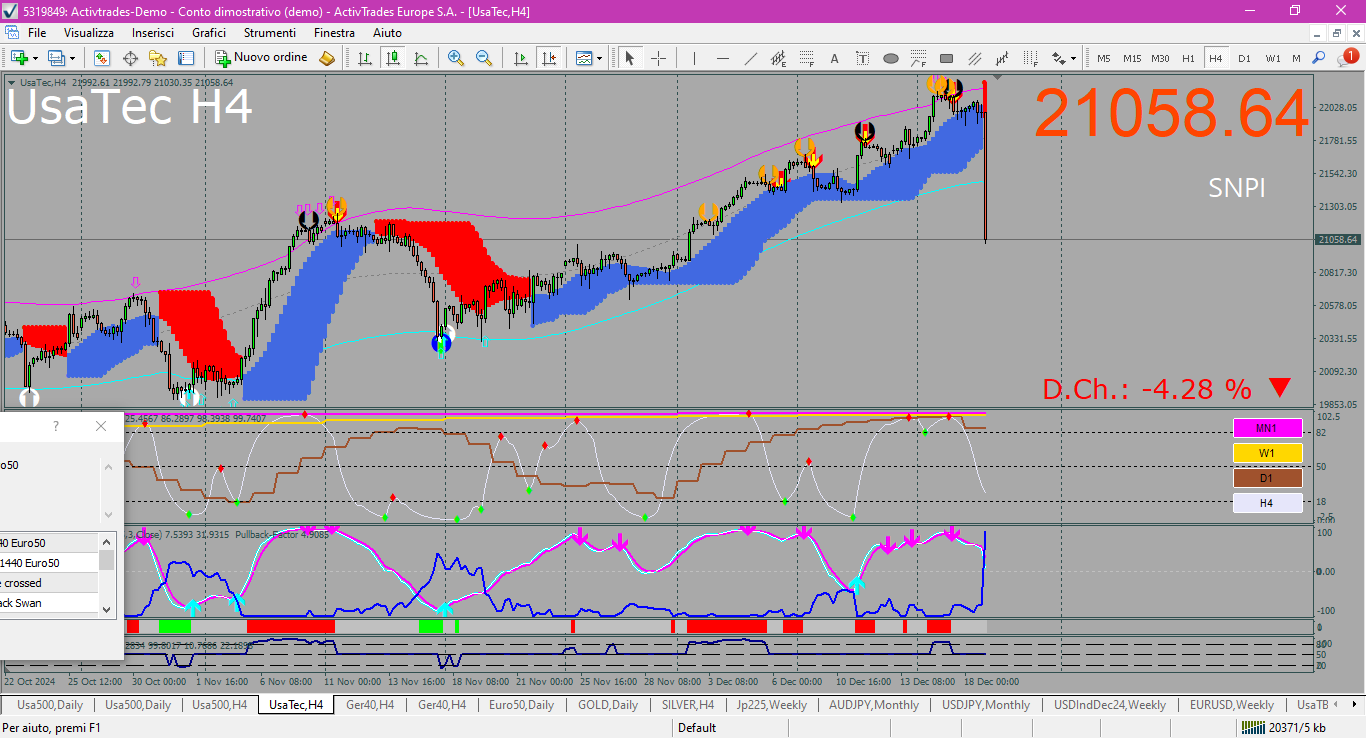Open the Strumenti menu

point(270,33)
